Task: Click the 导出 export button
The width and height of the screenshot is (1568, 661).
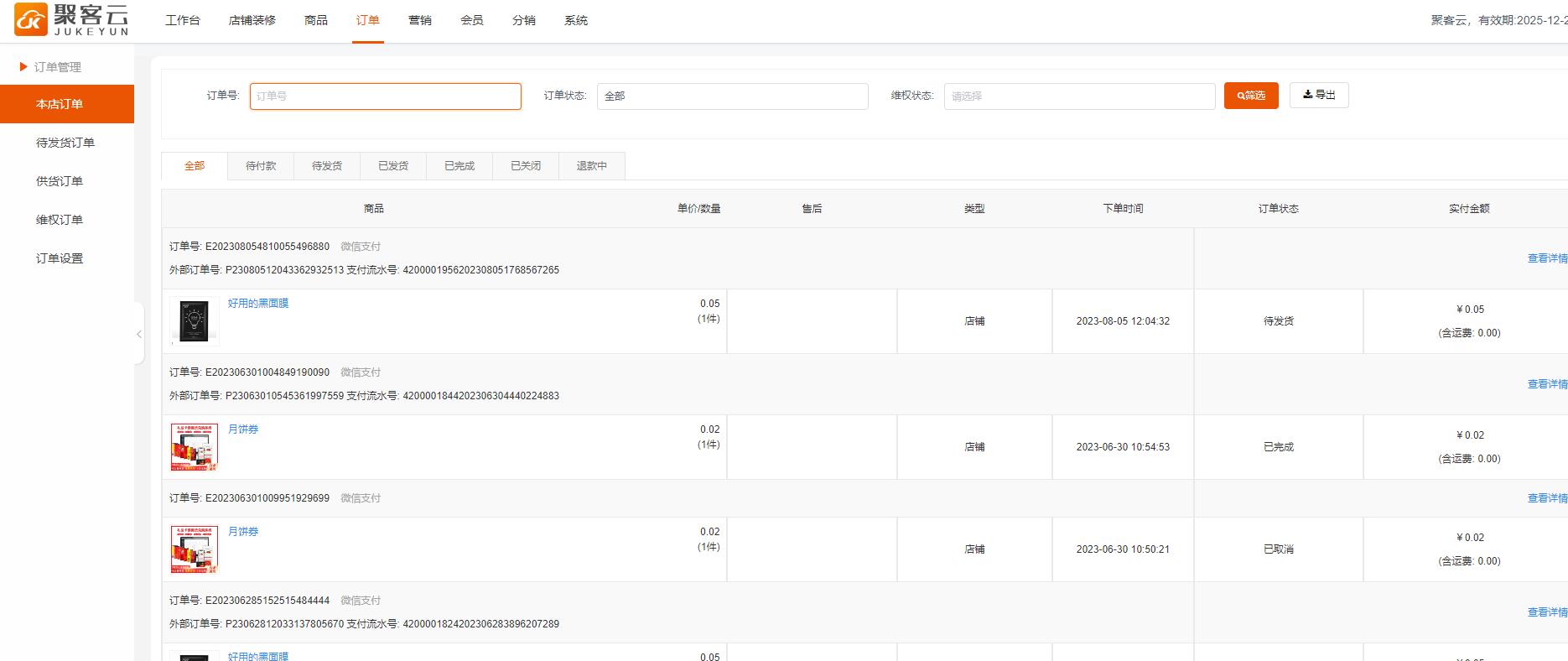Action: coord(1319,95)
